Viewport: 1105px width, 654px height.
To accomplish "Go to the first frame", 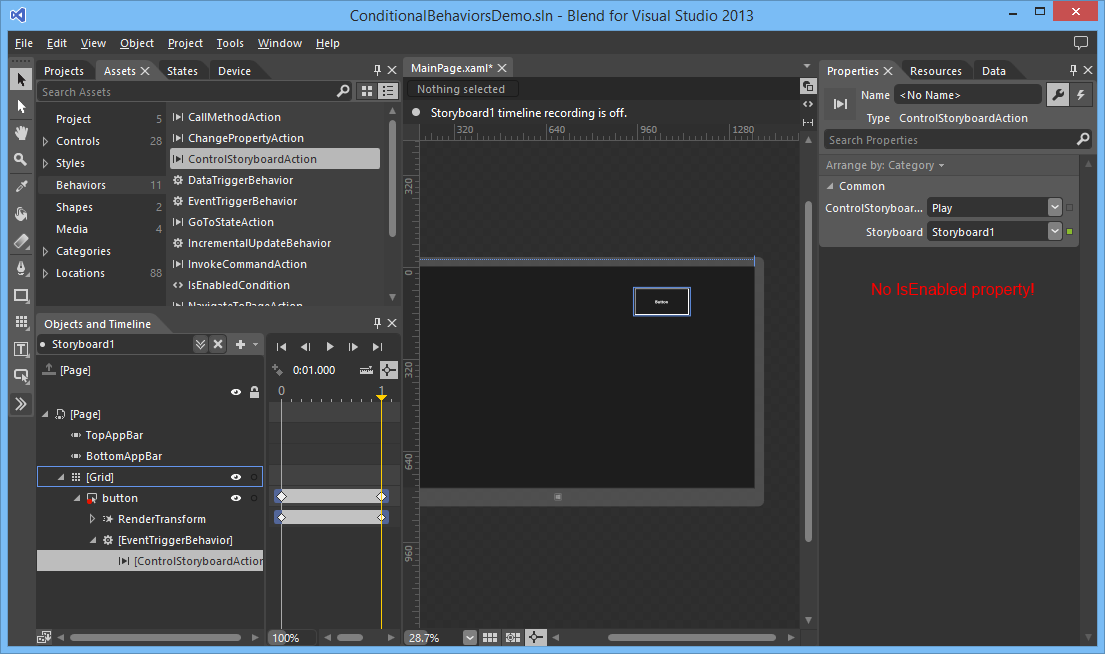I will (281, 346).
